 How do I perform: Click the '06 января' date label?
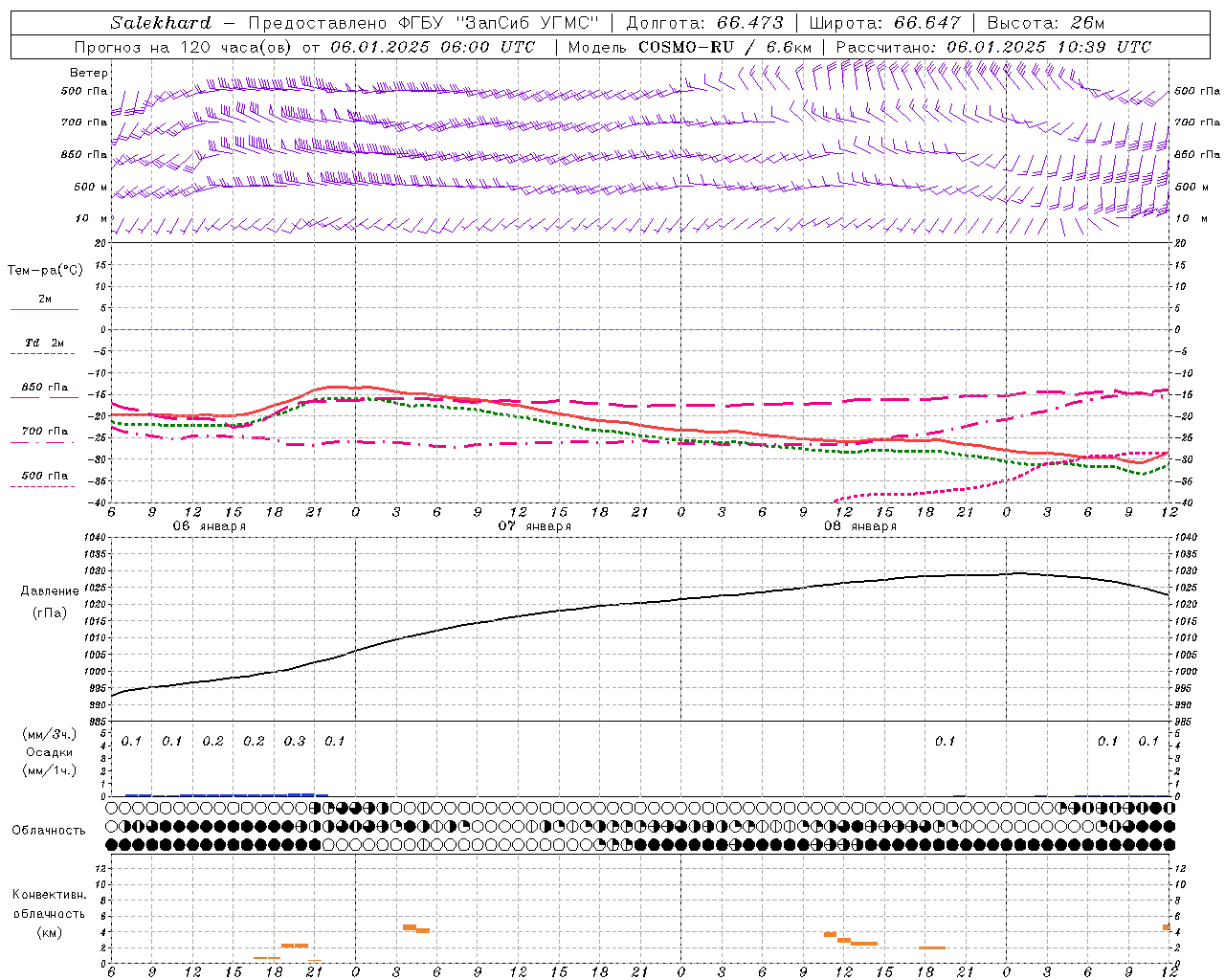(x=209, y=526)
